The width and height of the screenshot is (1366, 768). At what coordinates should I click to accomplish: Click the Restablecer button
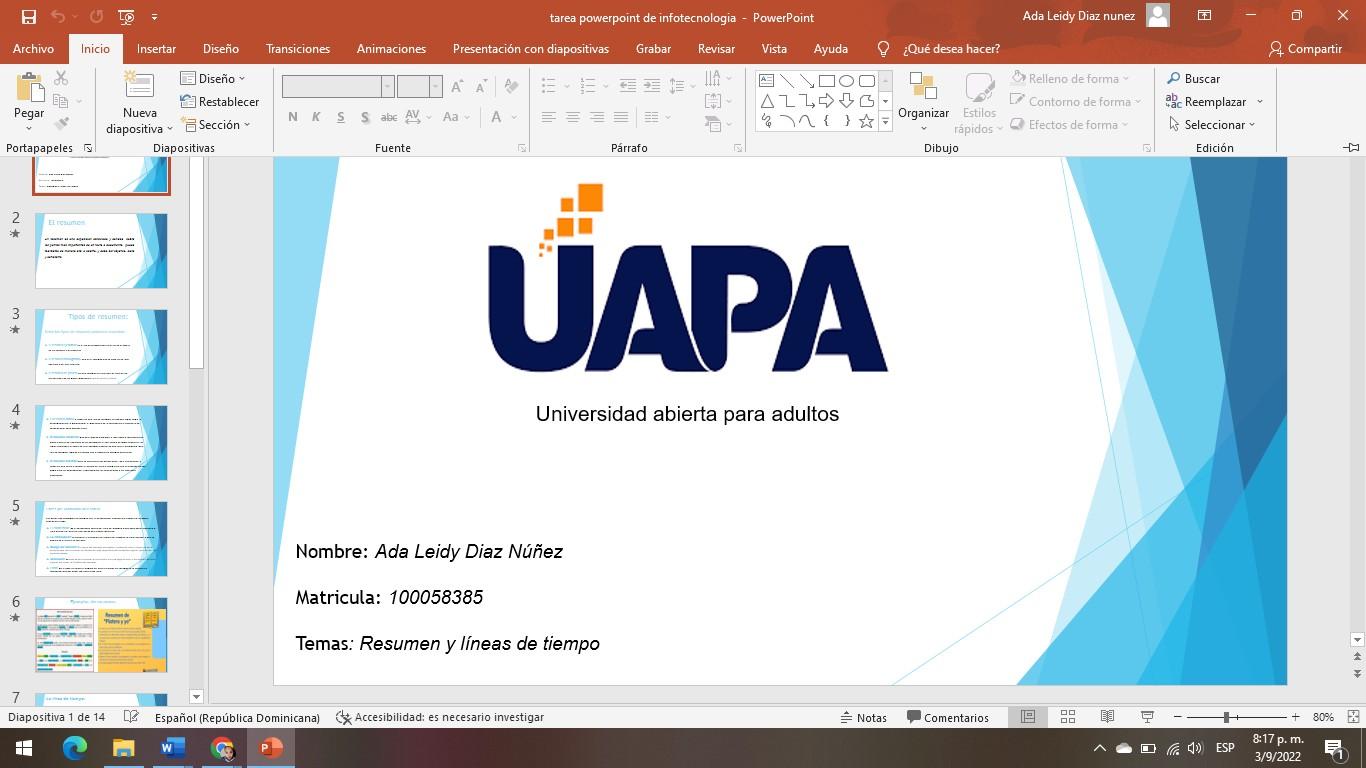220,101
